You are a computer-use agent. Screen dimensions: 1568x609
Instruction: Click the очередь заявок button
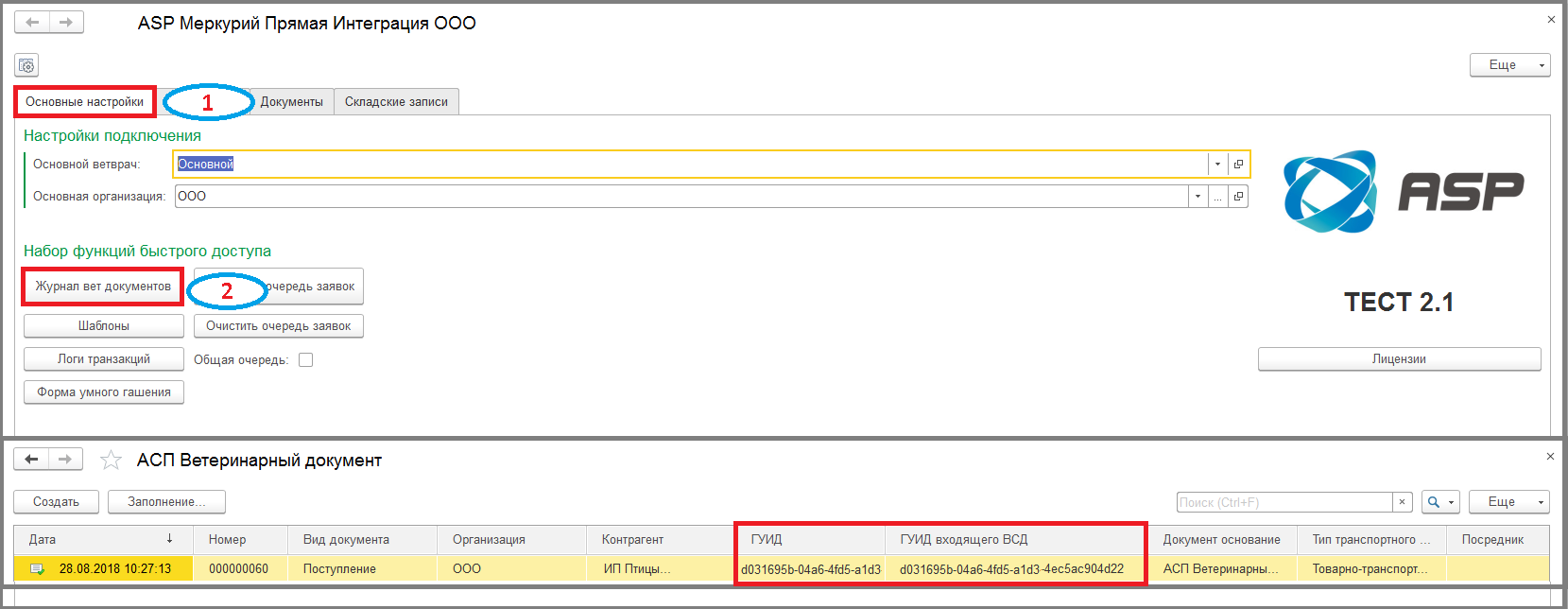click(x=279, y=286)
